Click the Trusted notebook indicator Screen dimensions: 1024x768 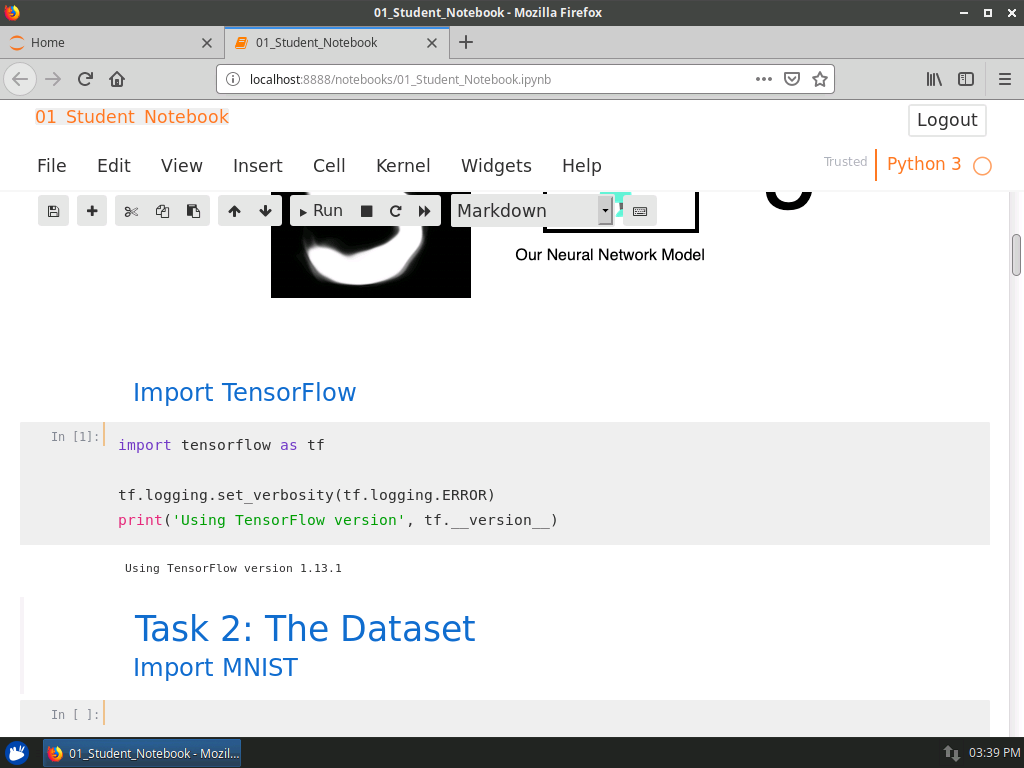pos(845,161)
